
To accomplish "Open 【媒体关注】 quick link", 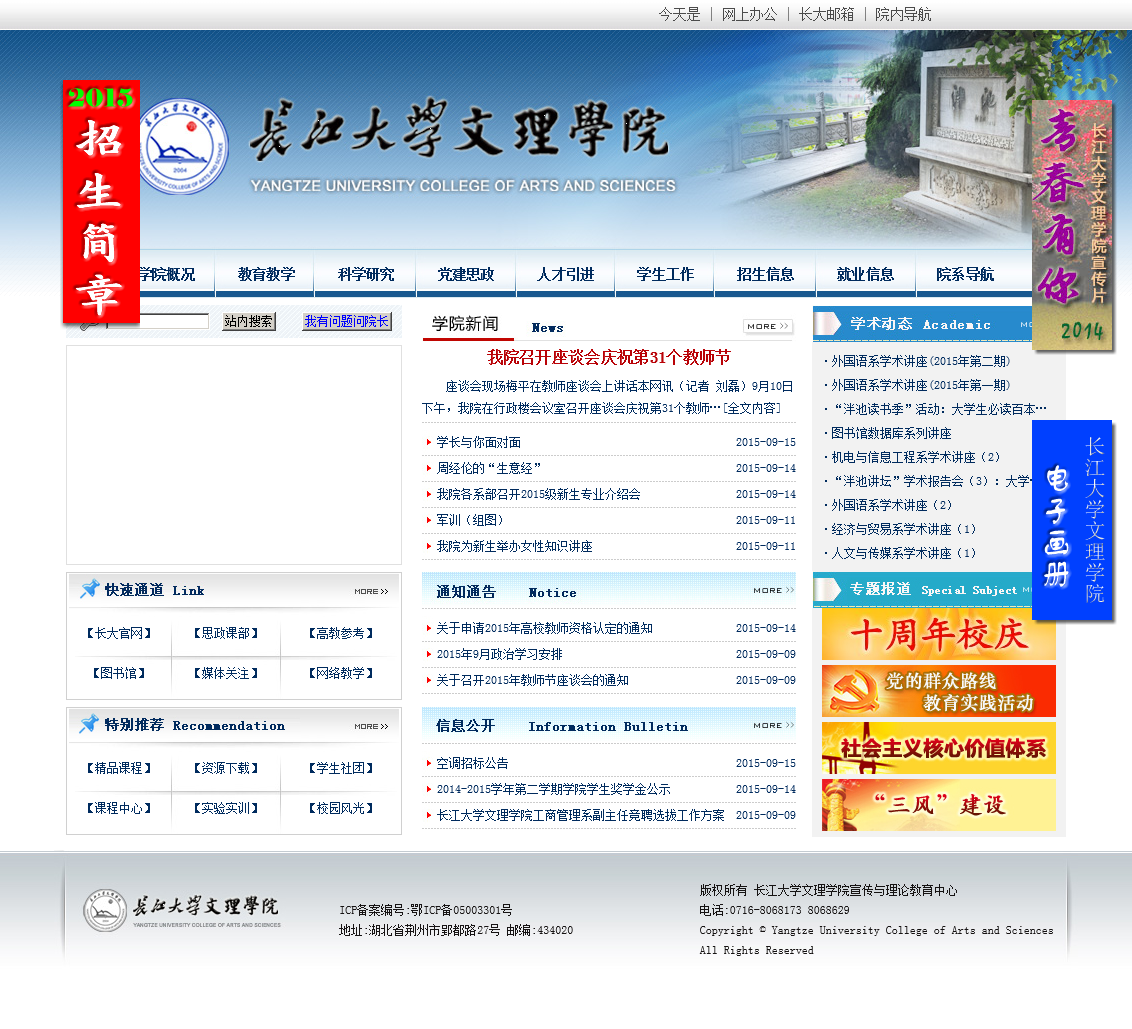I will [226, 673].
